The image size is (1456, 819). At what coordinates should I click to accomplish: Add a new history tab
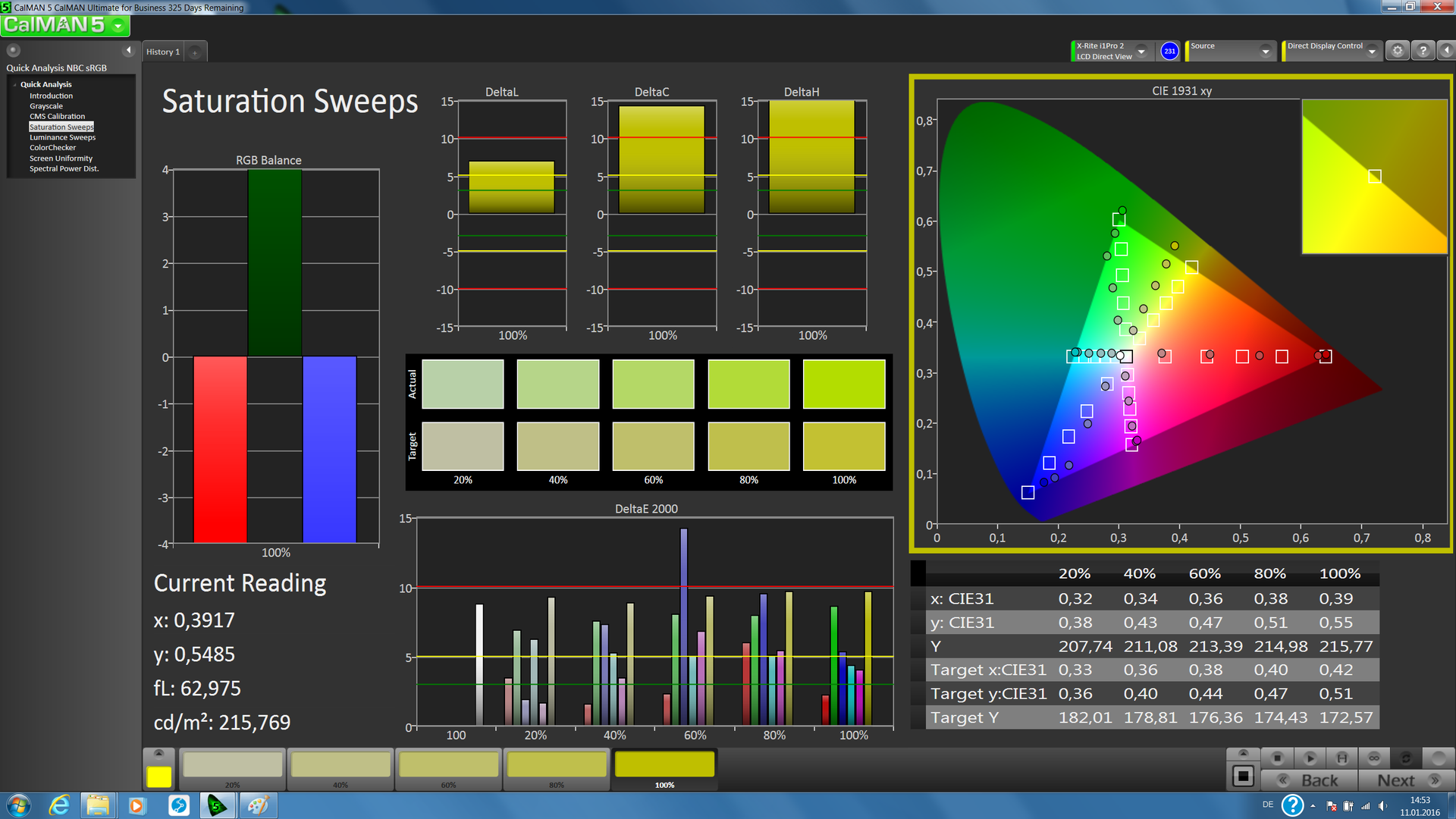tap(195, 52)
